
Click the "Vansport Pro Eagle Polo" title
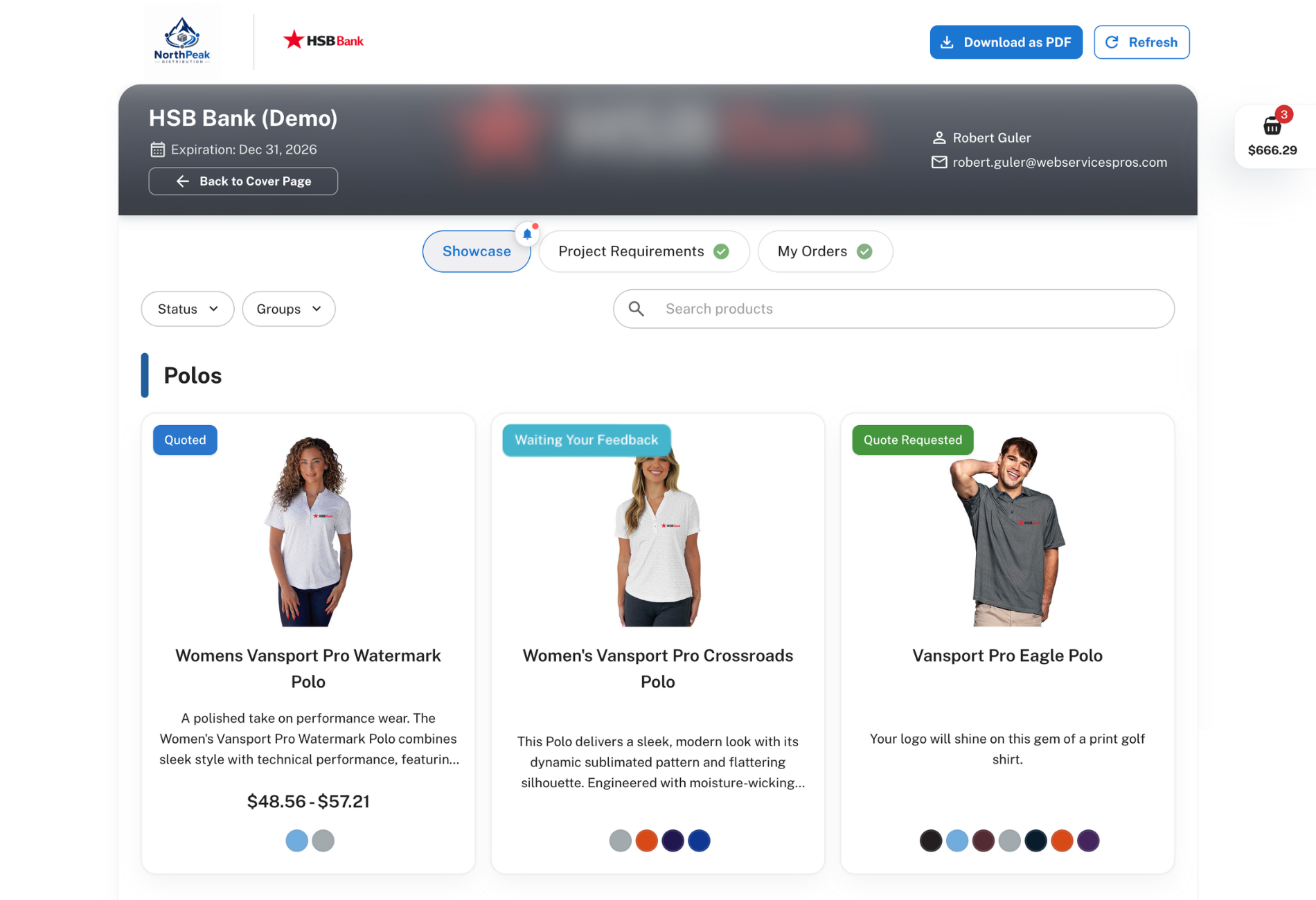coord(1007,656)
